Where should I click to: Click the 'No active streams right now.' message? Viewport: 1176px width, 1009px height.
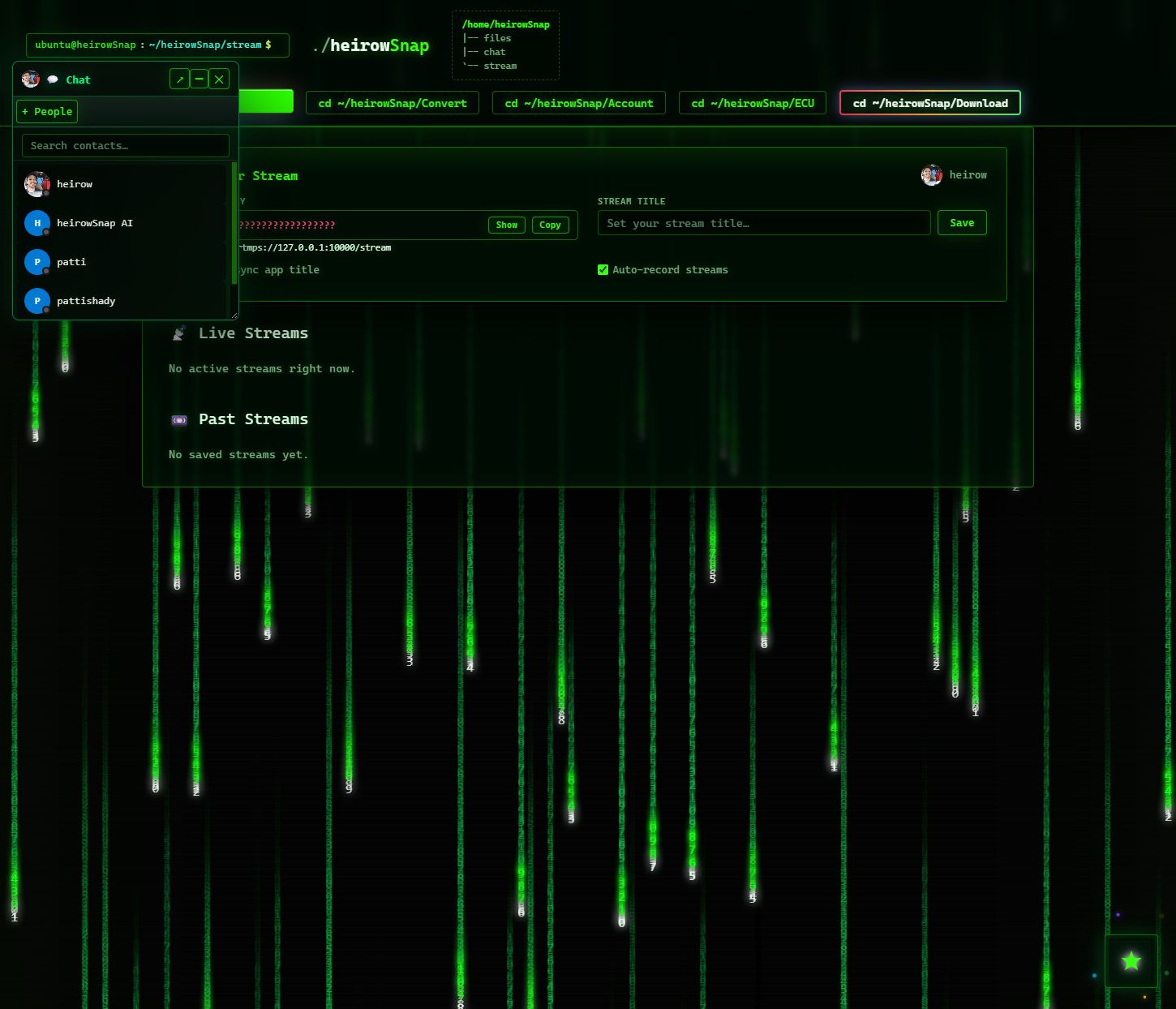[x=262, y=369]
